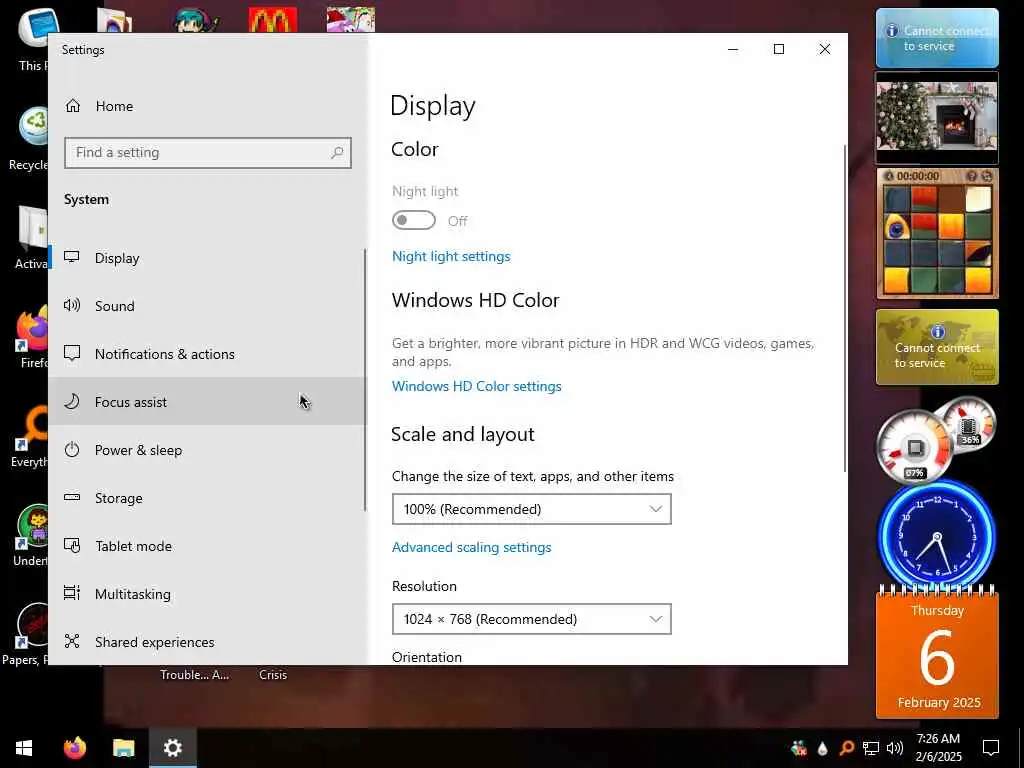
Task: Click the Settings sidebar scrollbar
Action: point(364,380)
